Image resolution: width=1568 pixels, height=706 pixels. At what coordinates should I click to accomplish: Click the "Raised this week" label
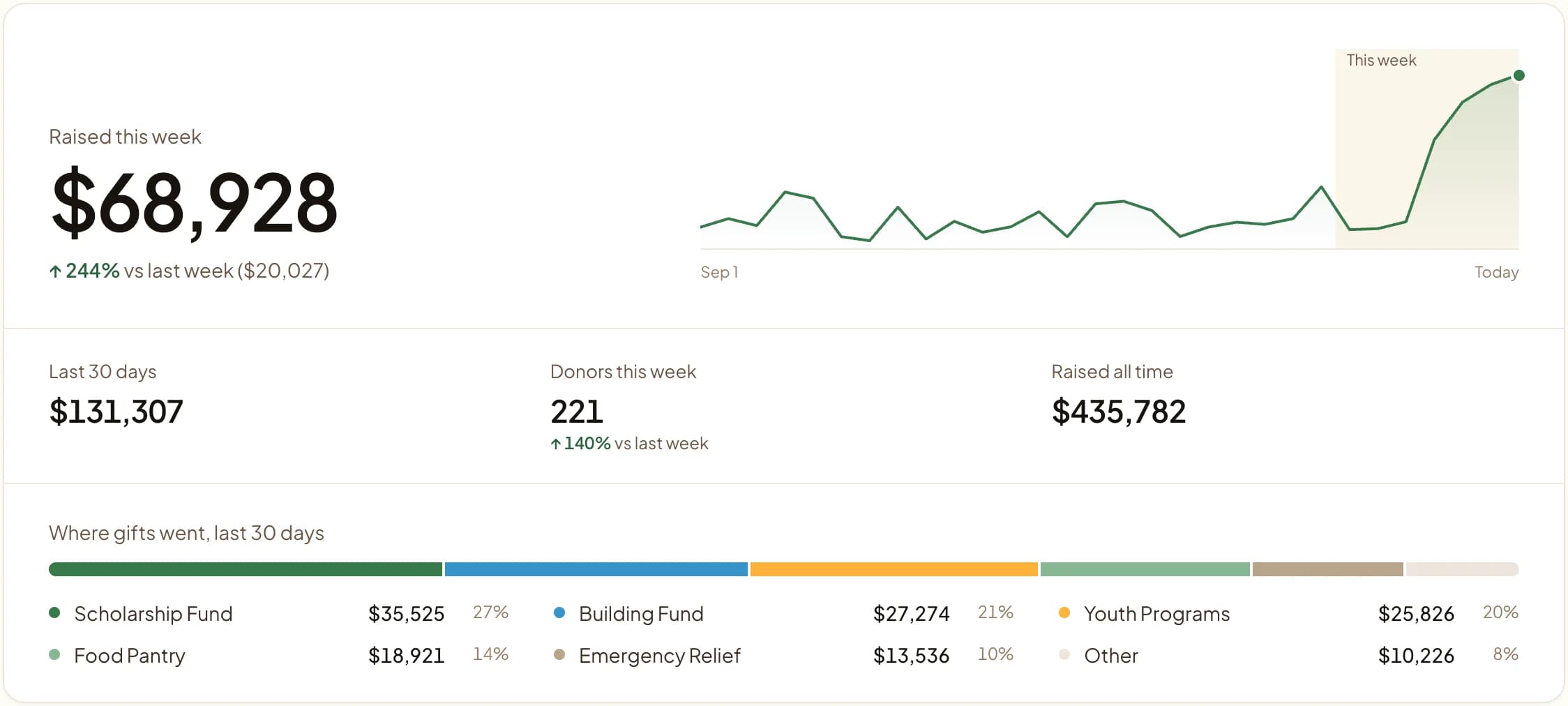125,137
